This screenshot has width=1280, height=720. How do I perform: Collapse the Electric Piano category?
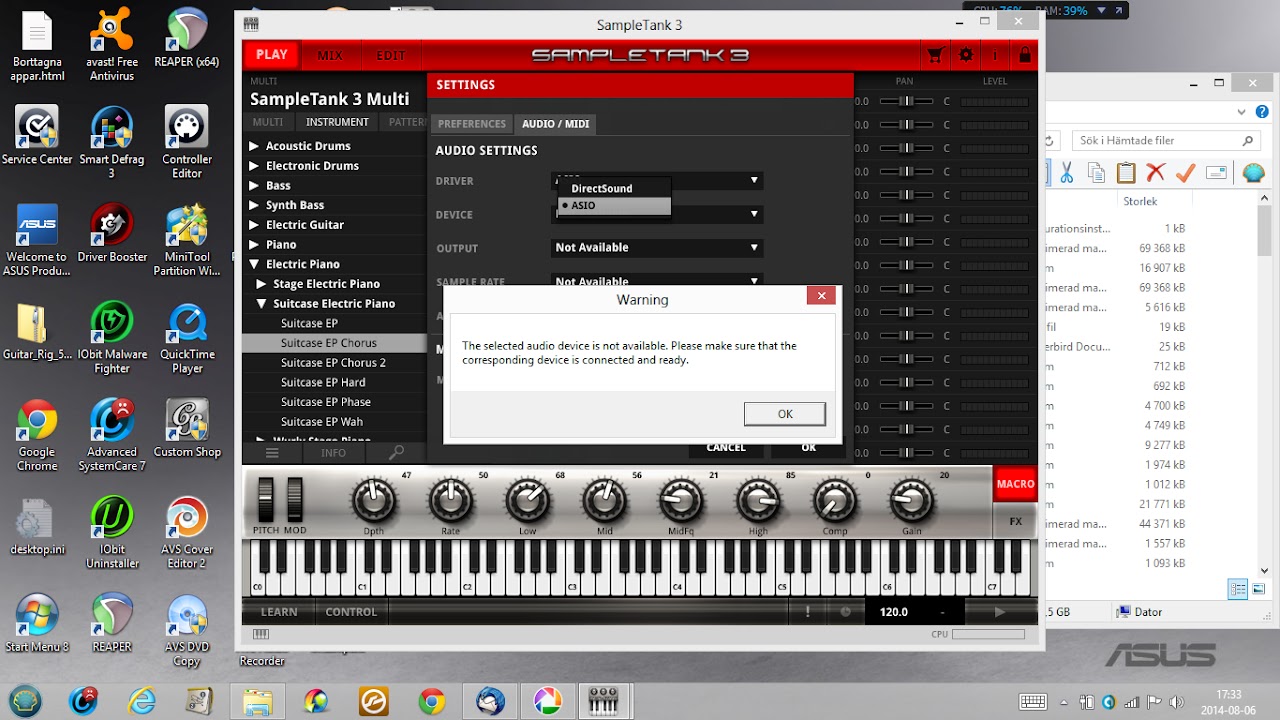[x=254, y=264]
